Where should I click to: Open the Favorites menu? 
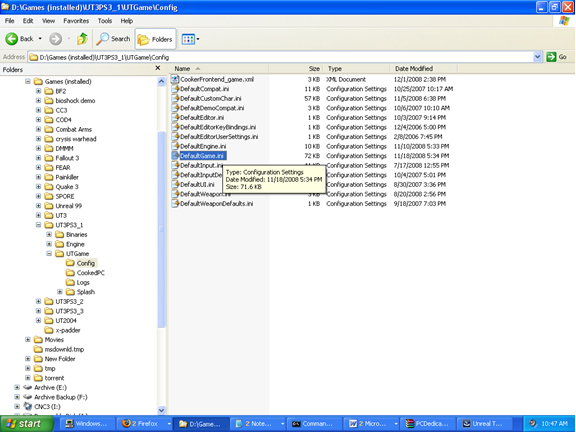[x=76, y=21]
